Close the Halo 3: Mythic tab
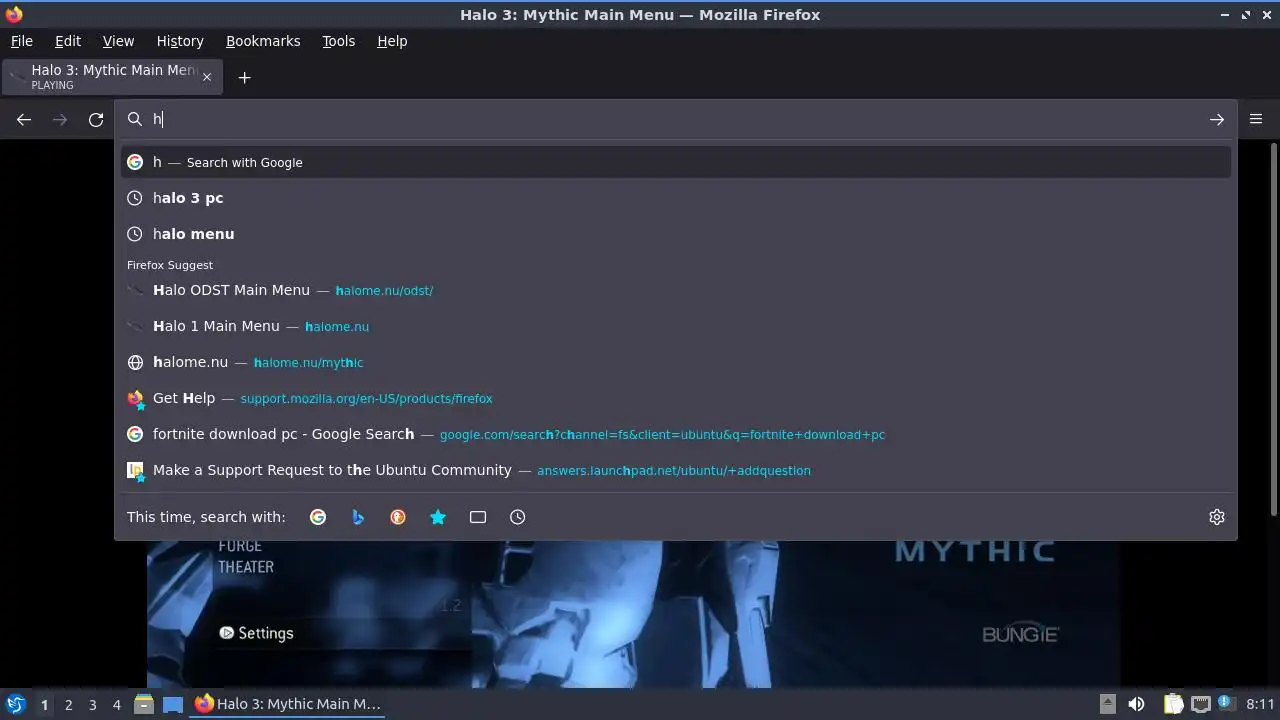Viewport: 1280px width, 720px height. point(207,77)
